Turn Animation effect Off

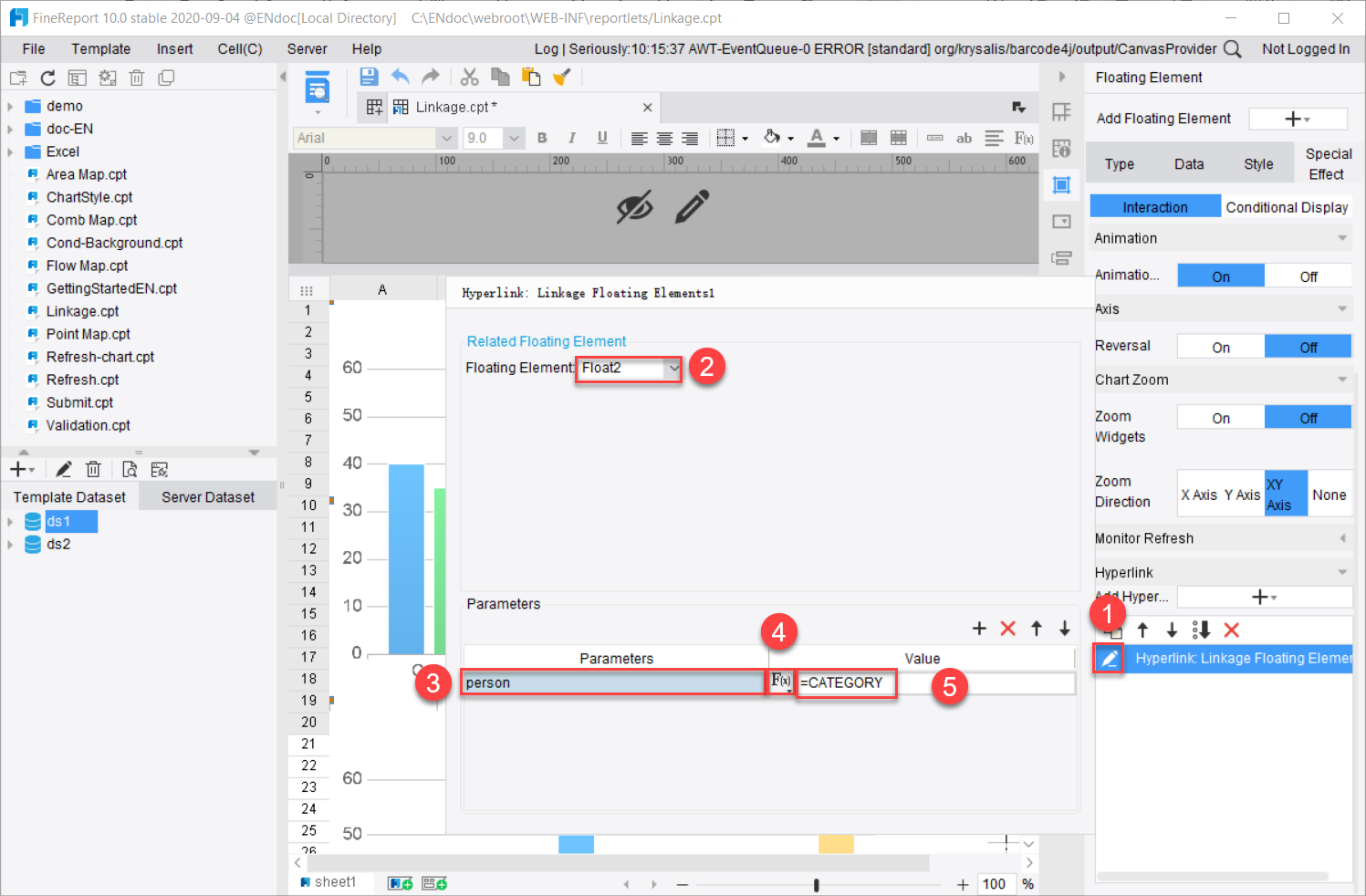pyautogui.click(x=1308, y=276)
